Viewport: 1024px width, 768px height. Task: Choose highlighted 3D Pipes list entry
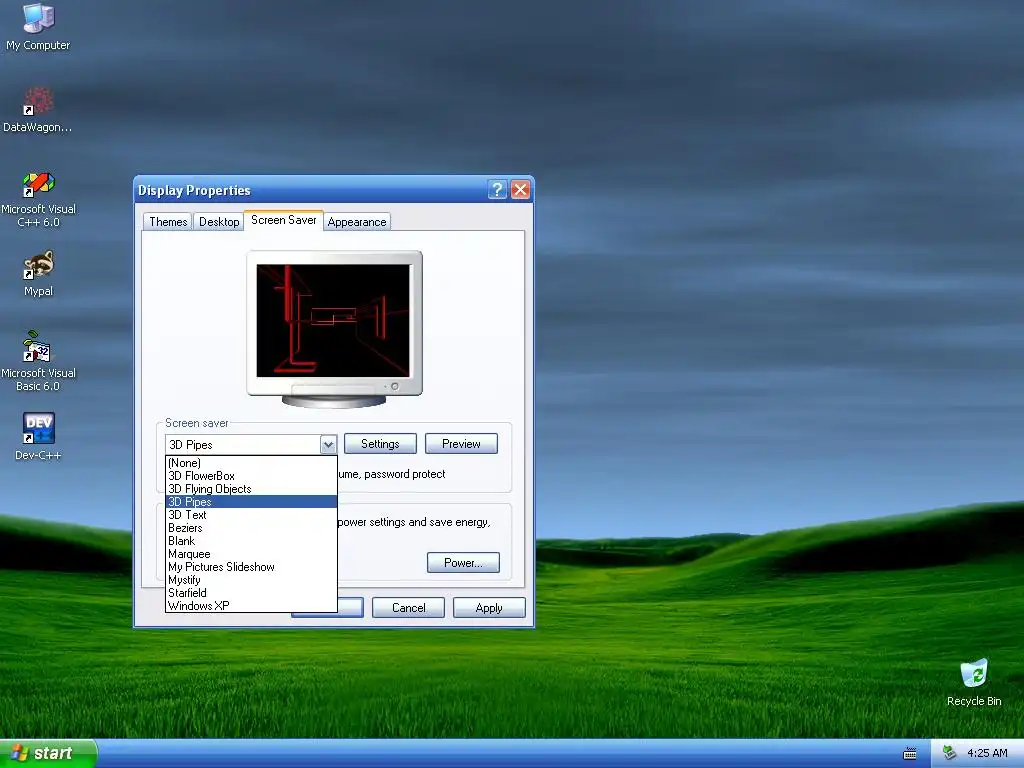[251, 502]
